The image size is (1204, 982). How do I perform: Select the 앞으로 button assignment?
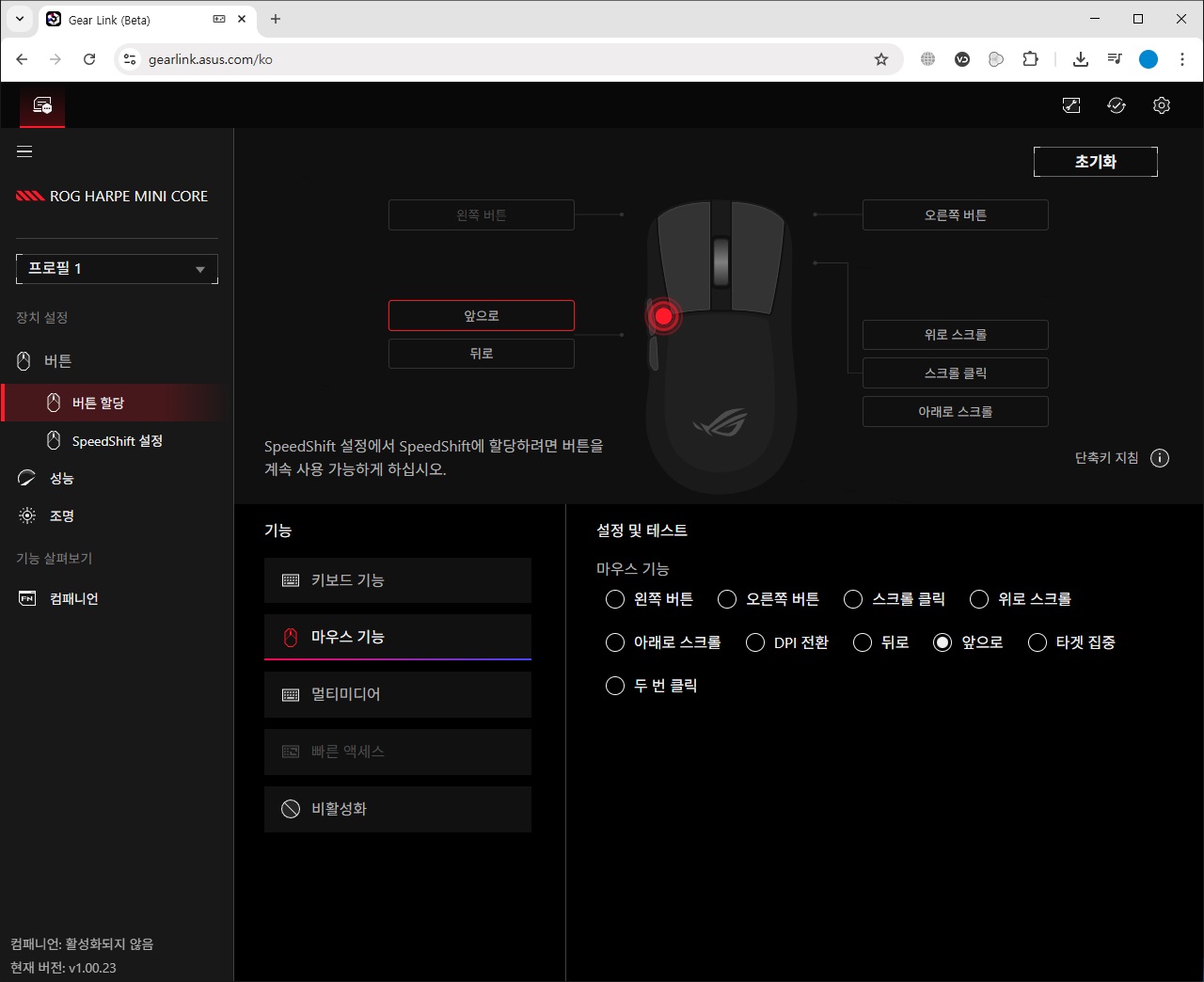(x=482, y=316)
